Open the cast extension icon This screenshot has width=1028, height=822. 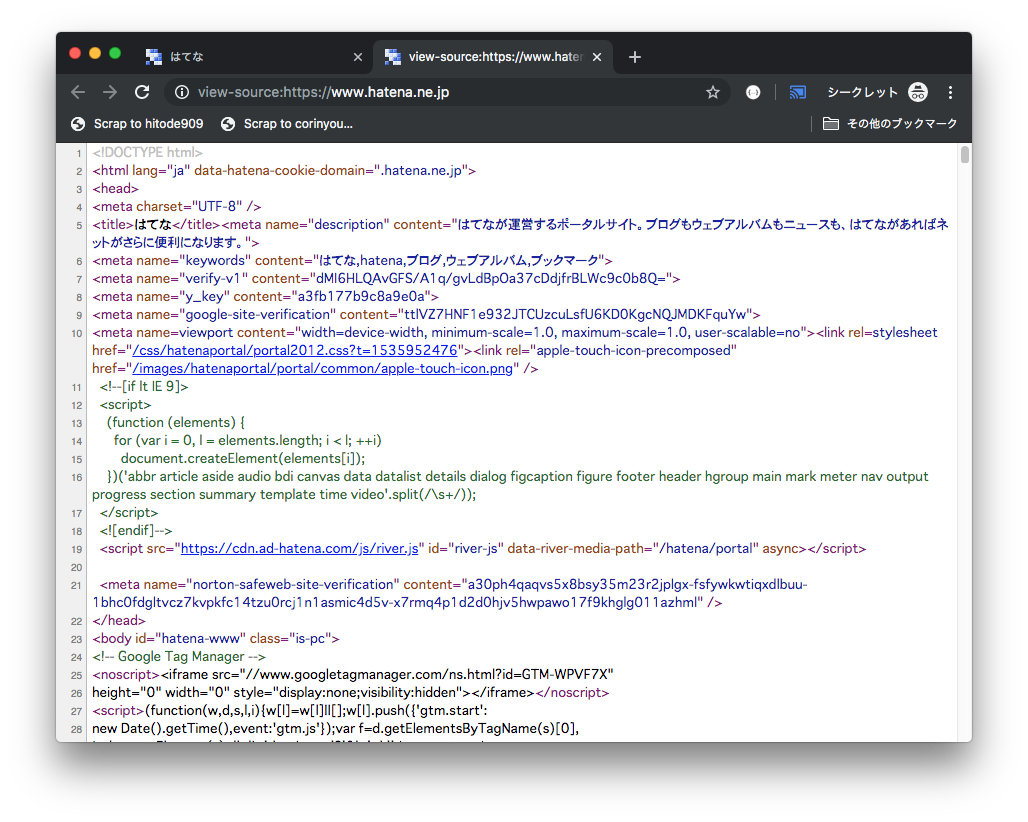click(x=798, y=92)
